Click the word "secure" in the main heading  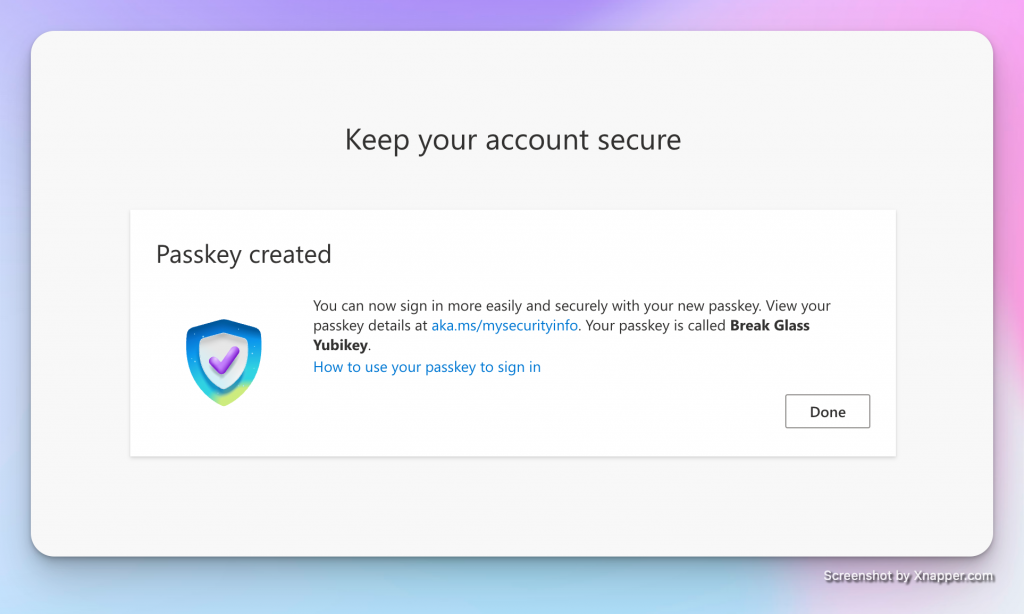(x=636, y=139)
